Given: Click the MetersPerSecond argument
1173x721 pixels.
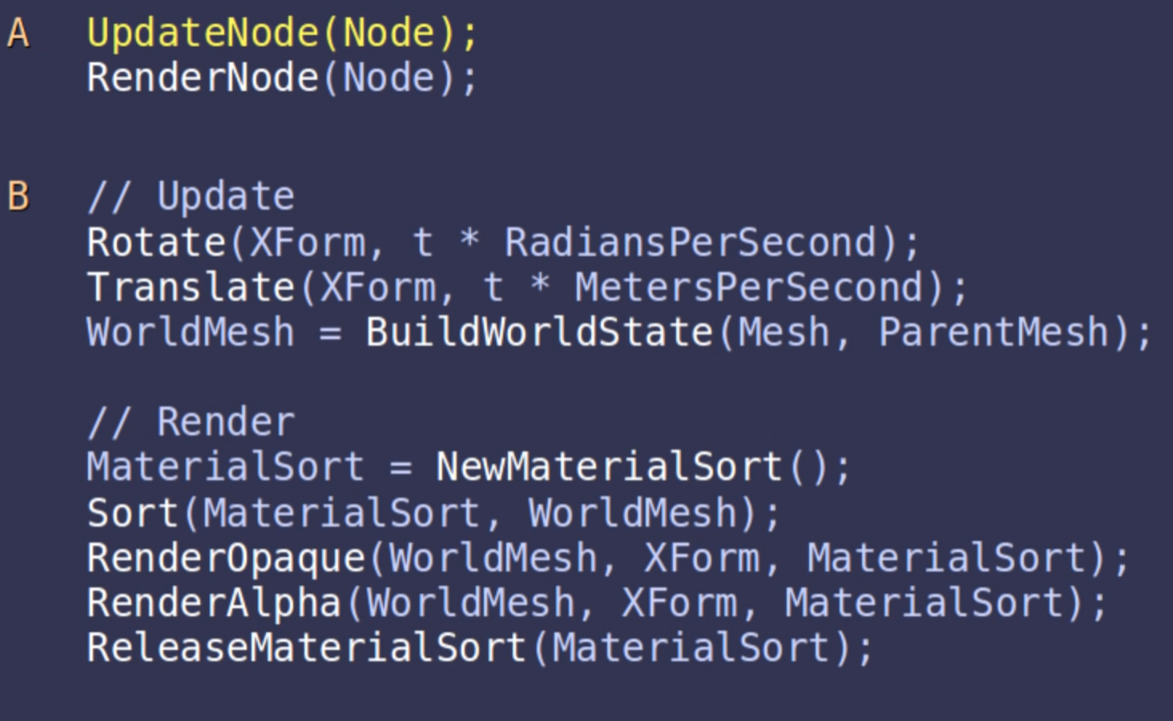Looking at the screenshot, I should click(x=750, y=288).
